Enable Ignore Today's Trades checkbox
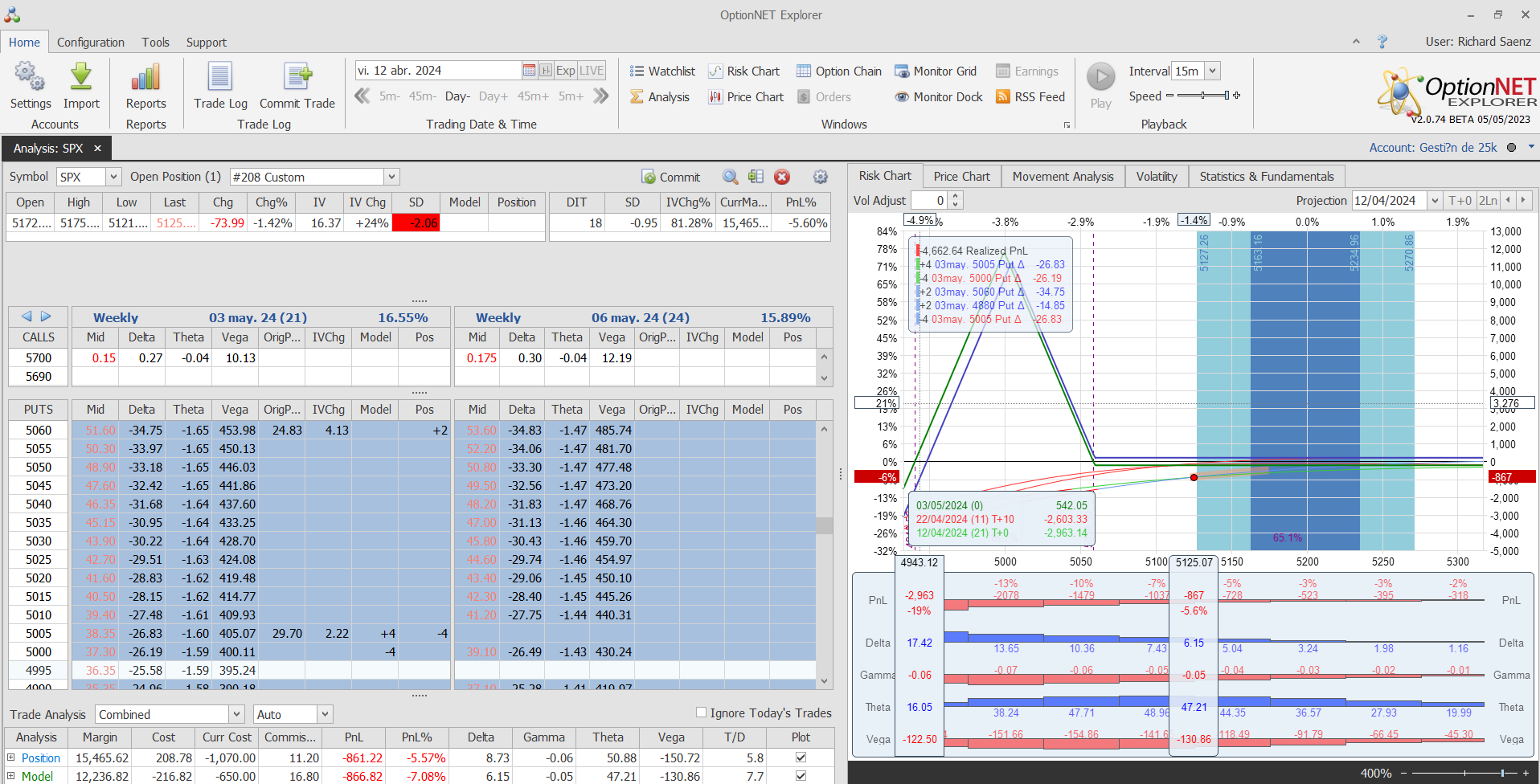The height and width of the screenshot is (784, 1540). click(x=701, y=713)
